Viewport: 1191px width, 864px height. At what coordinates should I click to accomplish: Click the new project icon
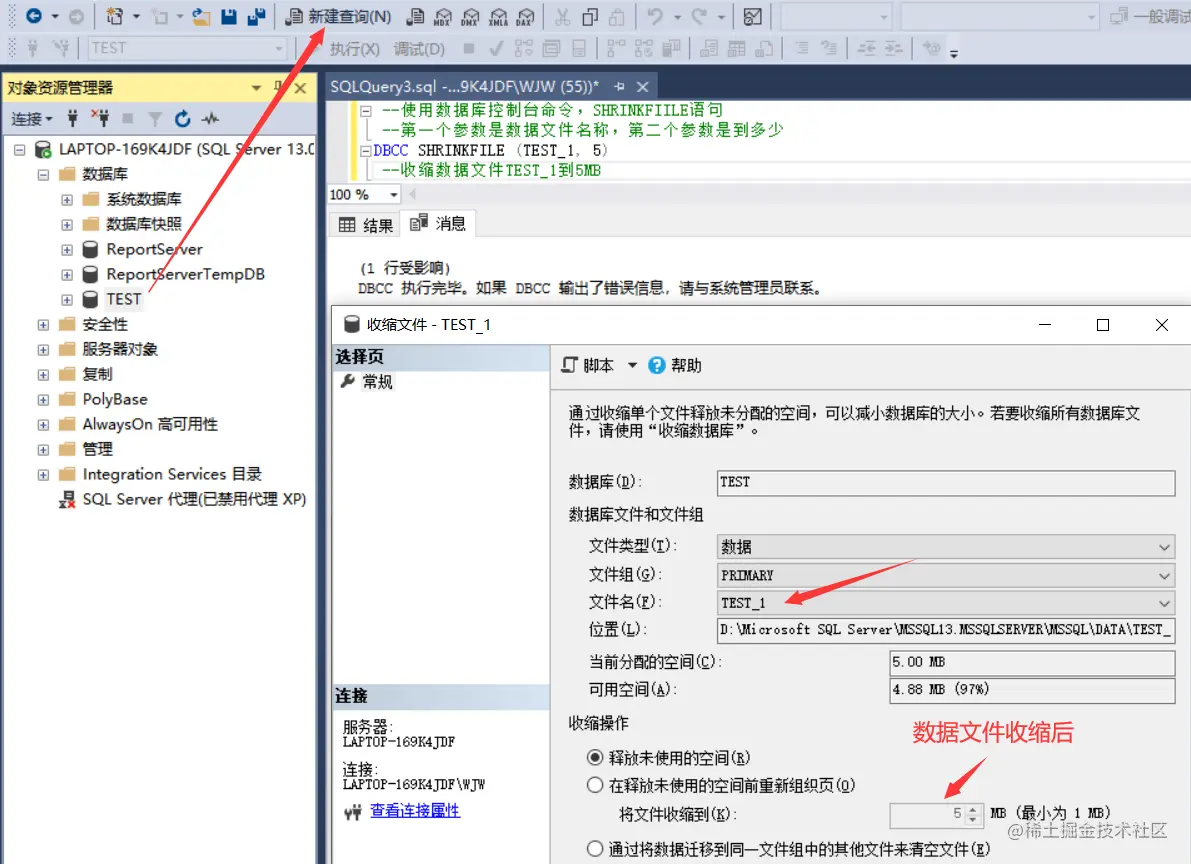click(x=114, y=16)
